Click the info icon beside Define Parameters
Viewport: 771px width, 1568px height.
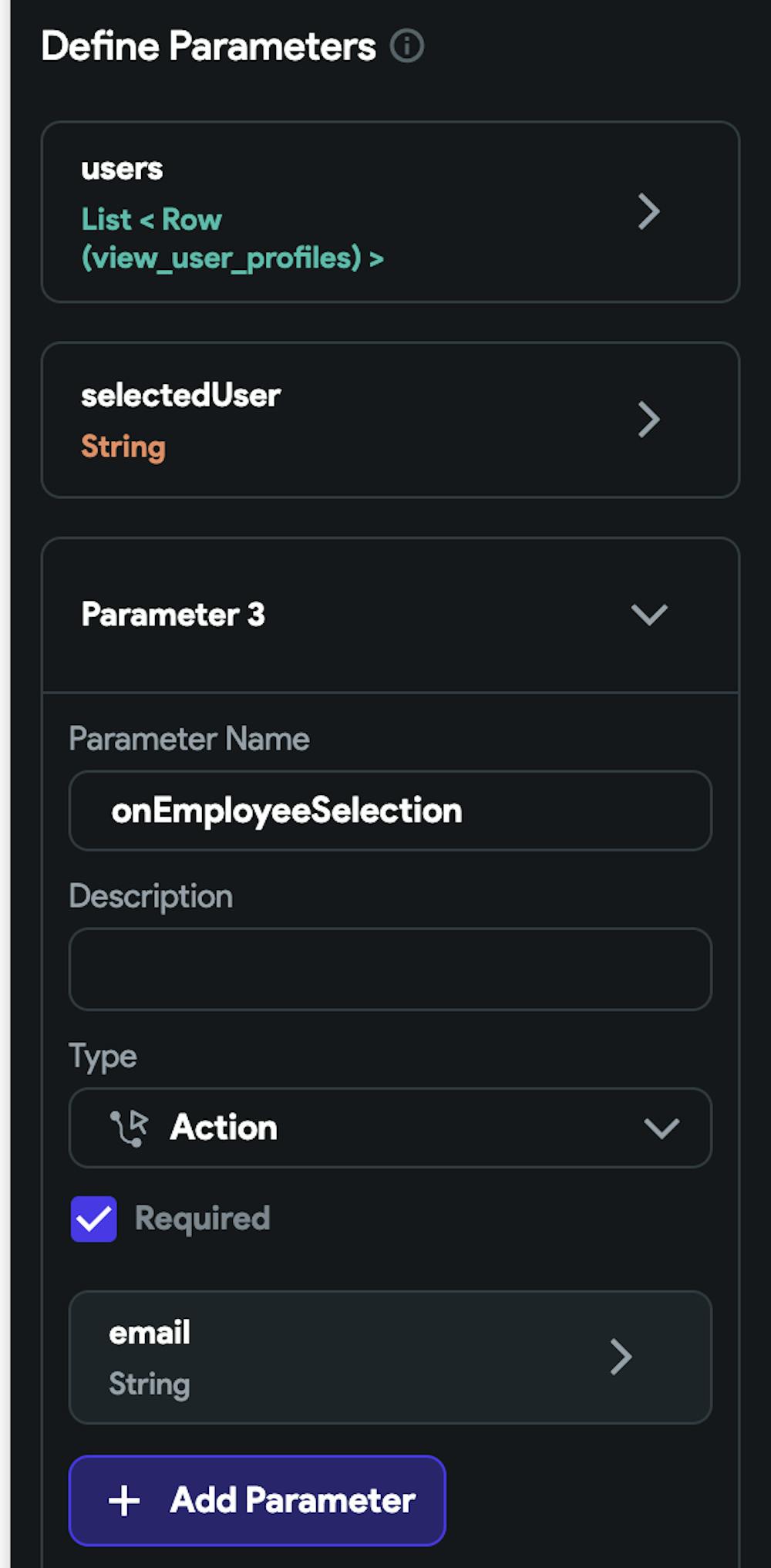407,46
